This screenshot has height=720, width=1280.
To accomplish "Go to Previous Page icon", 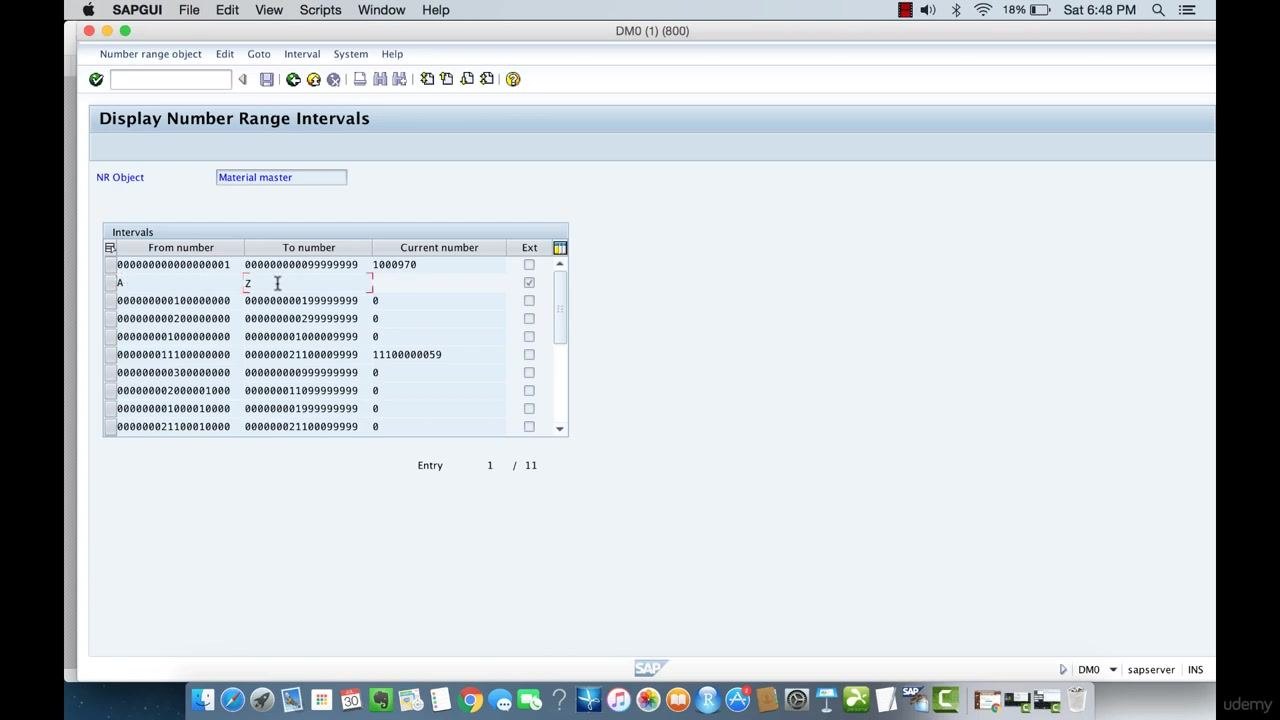I will coord(447,79).
